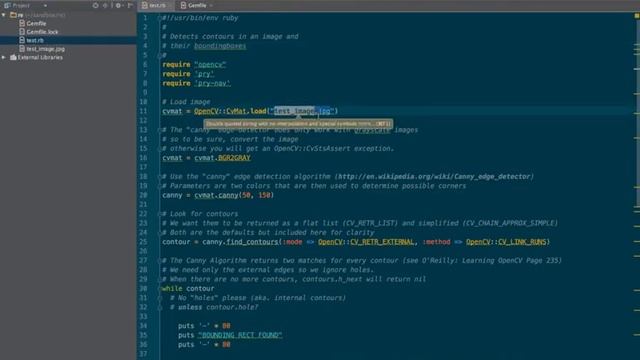Close the Gemfile editor tab
640x360 pixels.
pos(211,6)
